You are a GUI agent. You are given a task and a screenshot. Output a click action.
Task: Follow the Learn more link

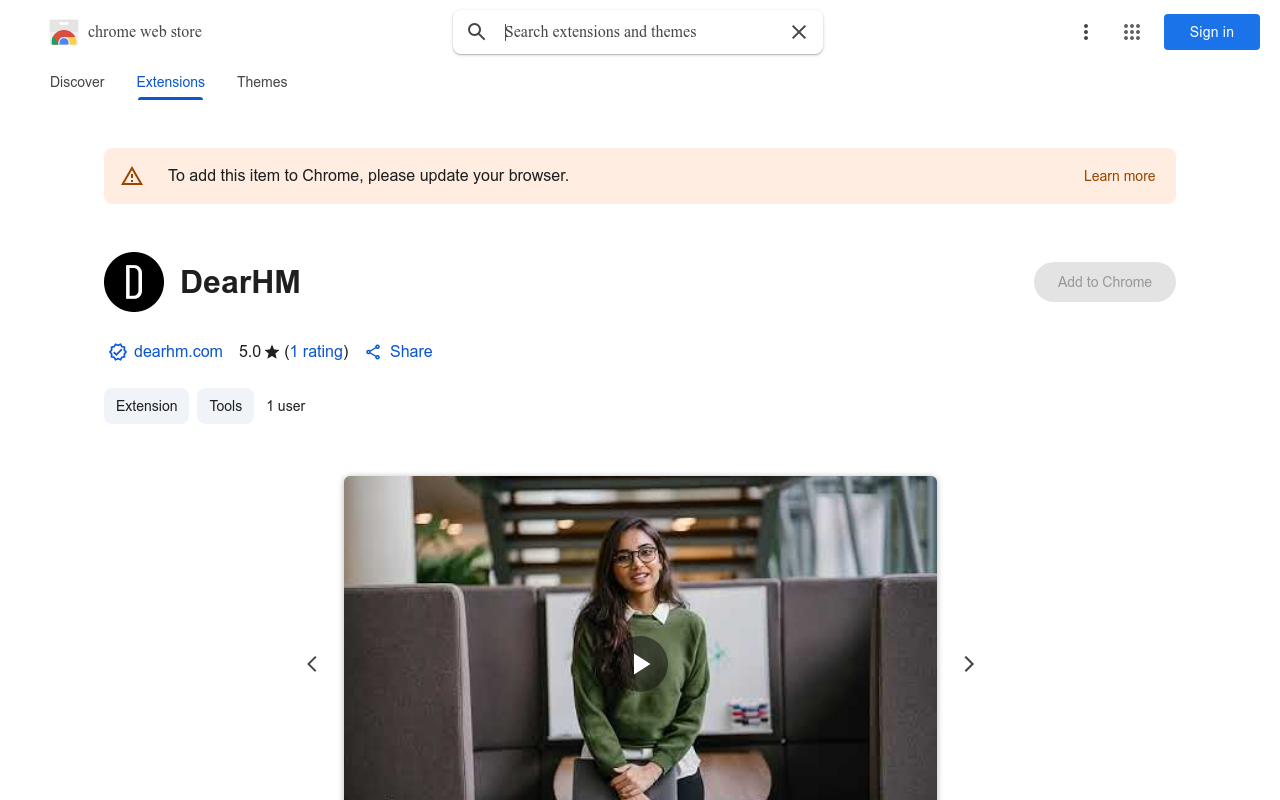tap(1119, 176)
